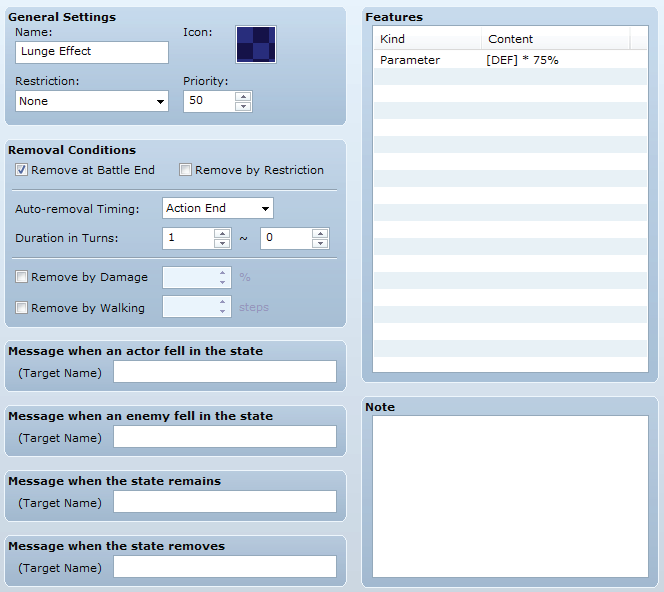Click inside the Note text area

coord(510,496)
